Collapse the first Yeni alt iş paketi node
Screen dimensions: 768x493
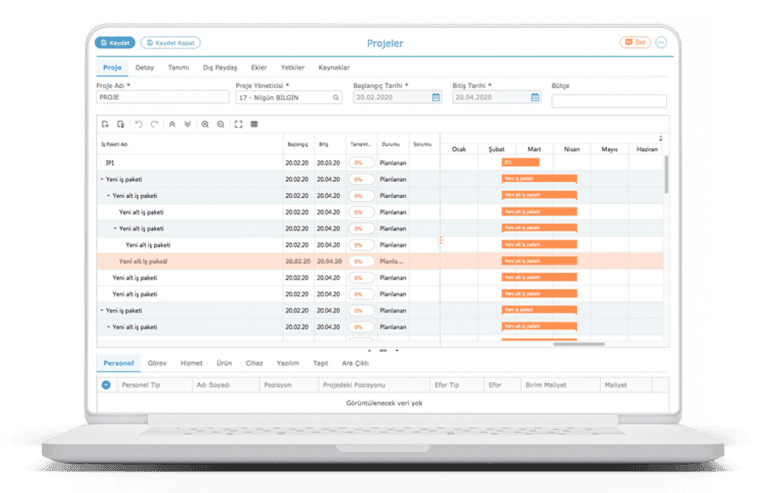tap(109, 195)
